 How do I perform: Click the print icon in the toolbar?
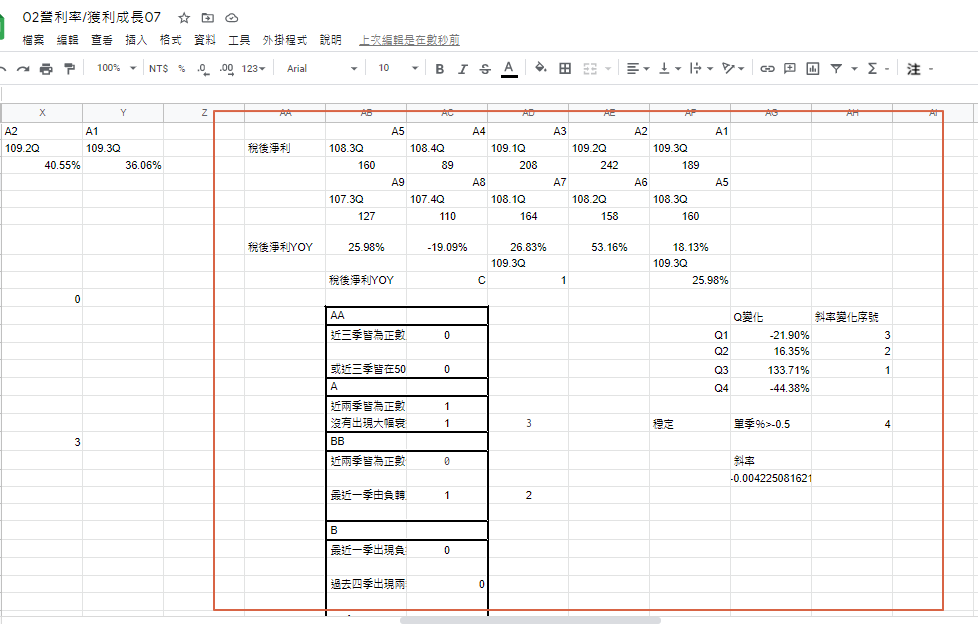45,69
